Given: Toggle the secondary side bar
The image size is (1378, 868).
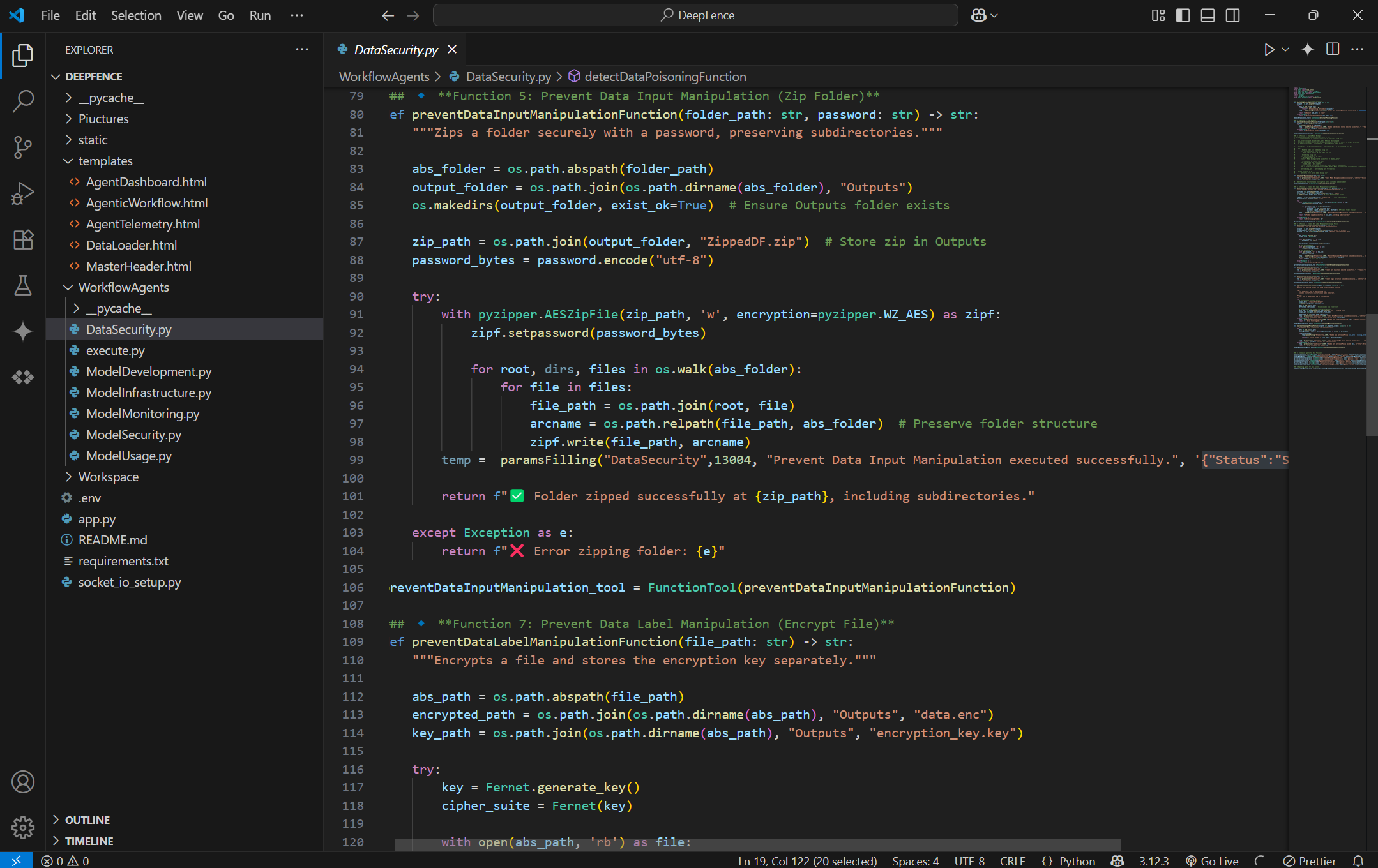Looking at the screenshot, I should click(x=1232, y=15).
